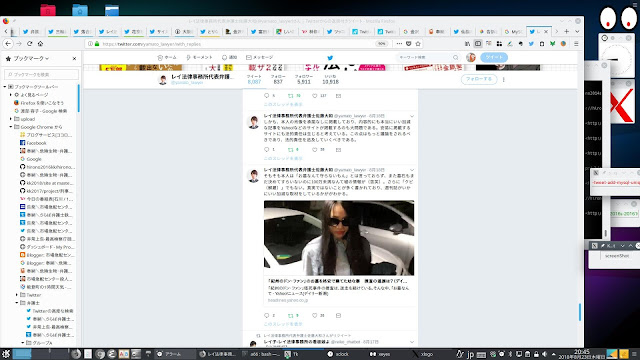640x360 pixels.
Task: Go to Twitter ホーム nav item
Action: click(x=167, y=58)
